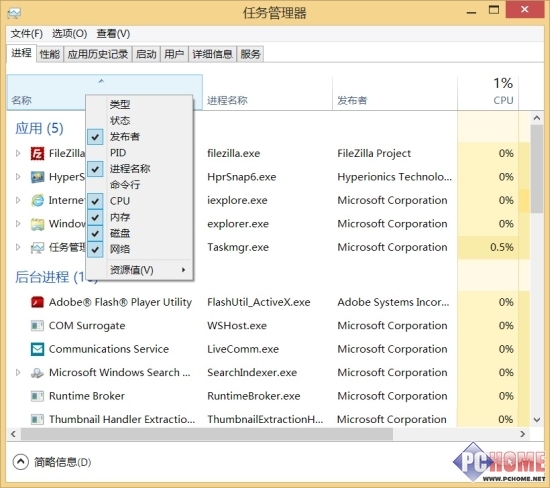The image size is (550, 488).
Task: Select the HprSnap6.exe process name cell
Action: click(x=241, y=177)
